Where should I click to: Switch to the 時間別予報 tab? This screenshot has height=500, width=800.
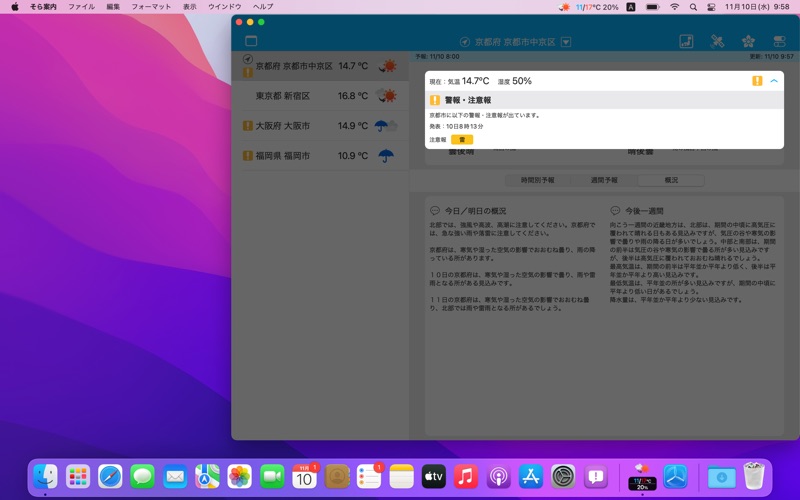pyautogui.click(x=537, y=180)
